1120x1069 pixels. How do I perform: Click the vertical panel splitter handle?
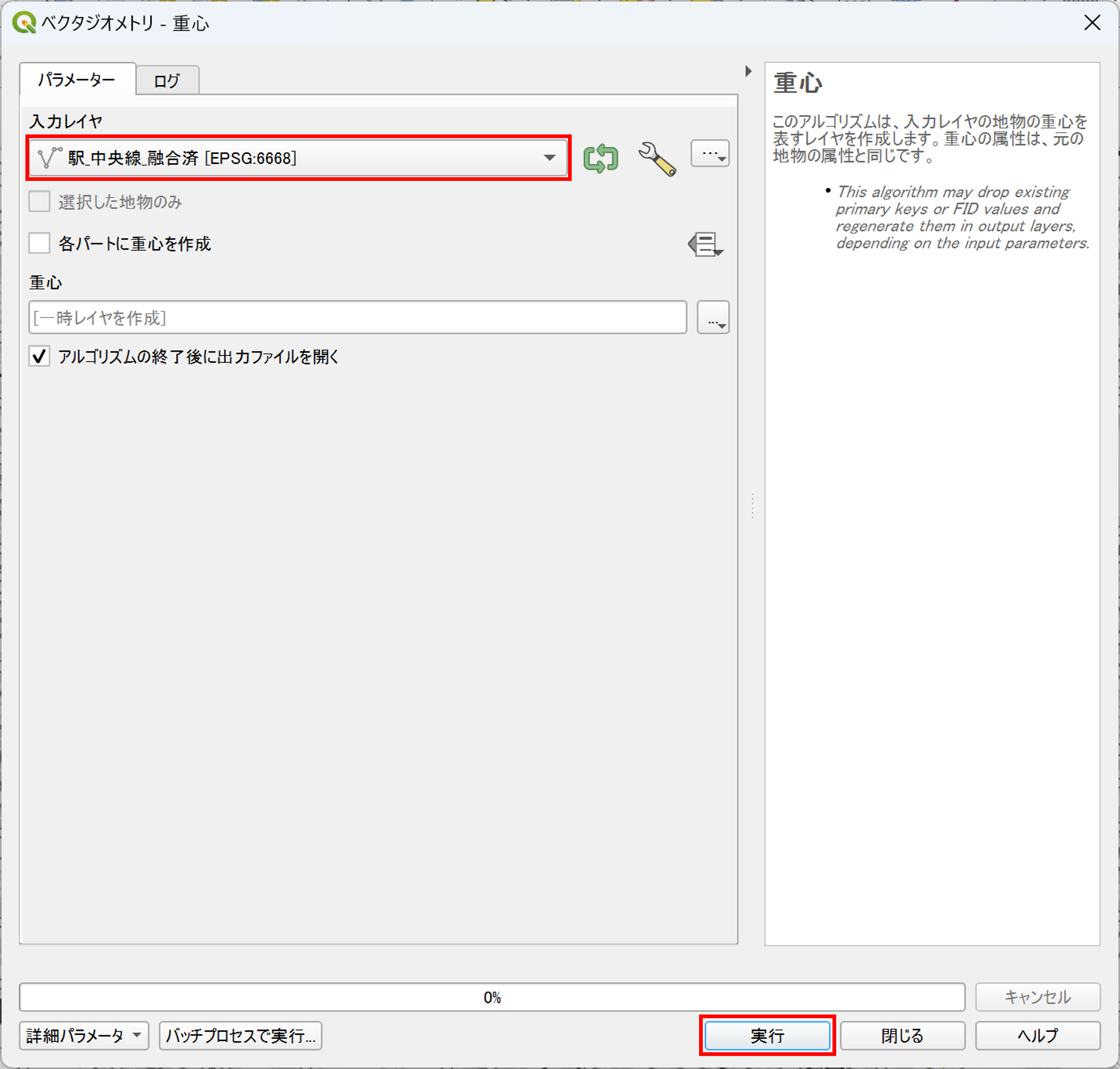[753, 506]
